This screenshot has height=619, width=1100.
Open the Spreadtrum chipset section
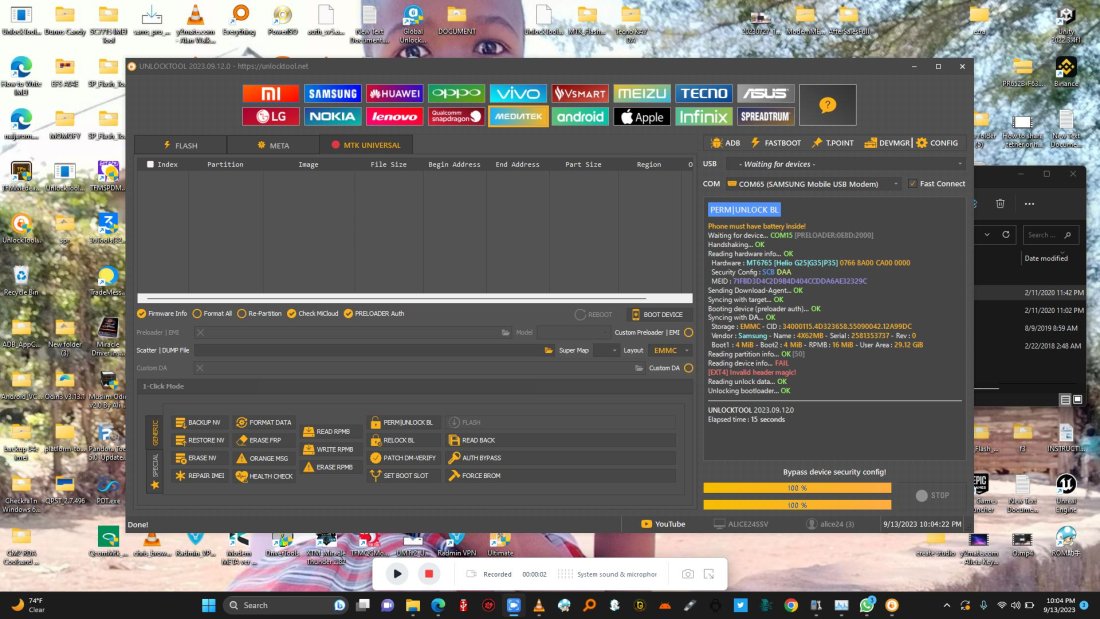click(765, 117)
